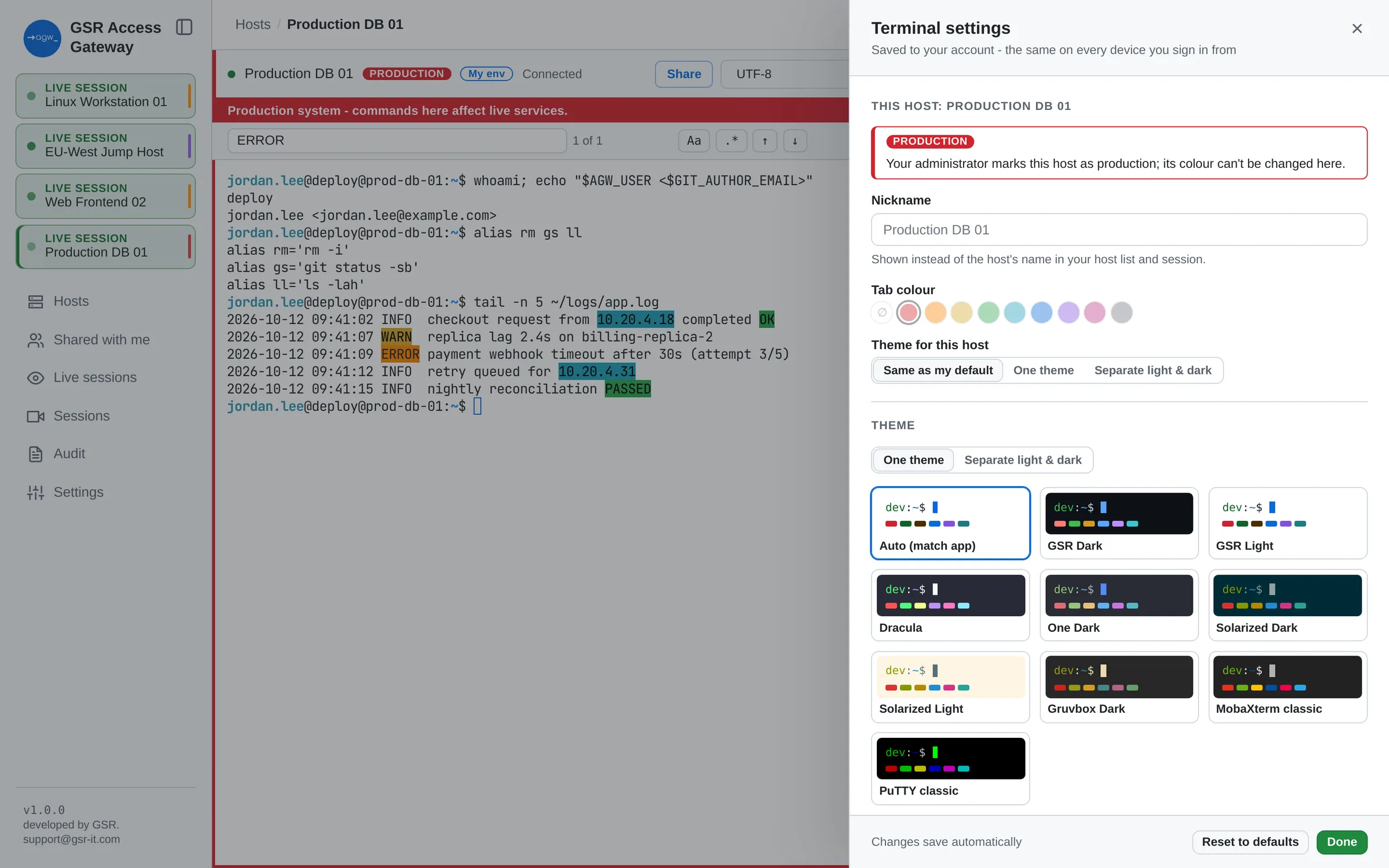1389x868 pixels.
Task: Select the Auto (match app) theme
Action: (x=950, y=523)
